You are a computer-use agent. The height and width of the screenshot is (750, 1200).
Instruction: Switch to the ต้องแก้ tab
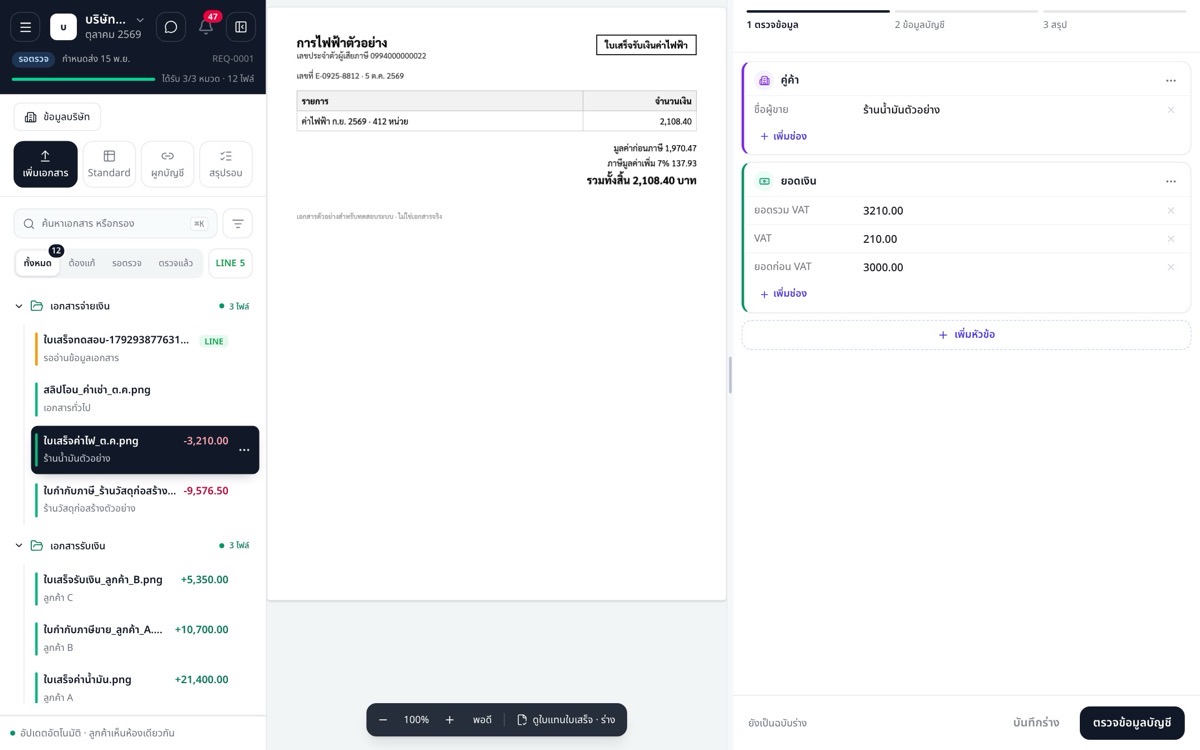point(82,263)
